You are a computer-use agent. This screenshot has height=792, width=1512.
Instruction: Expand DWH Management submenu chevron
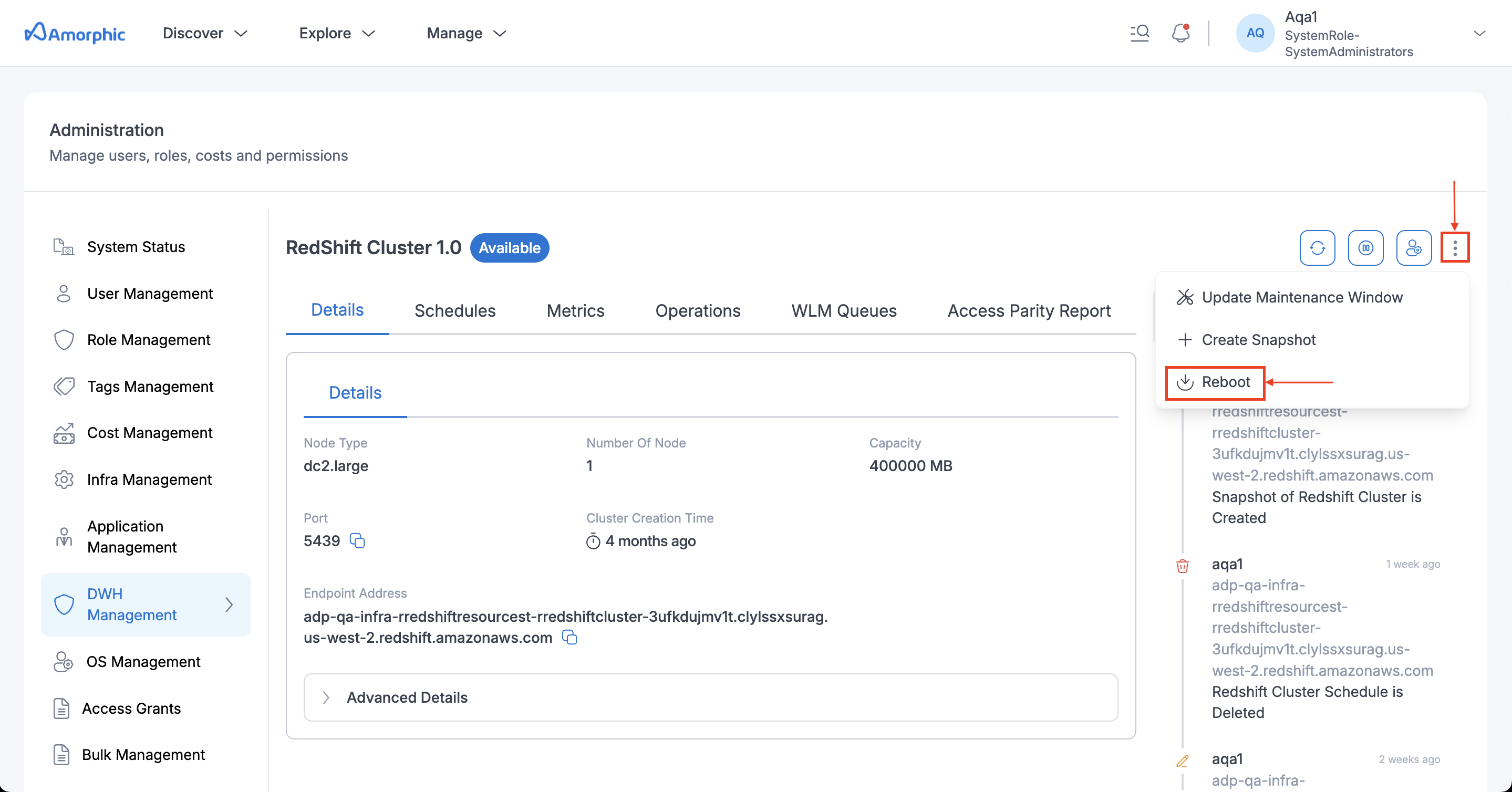point(229,605)
